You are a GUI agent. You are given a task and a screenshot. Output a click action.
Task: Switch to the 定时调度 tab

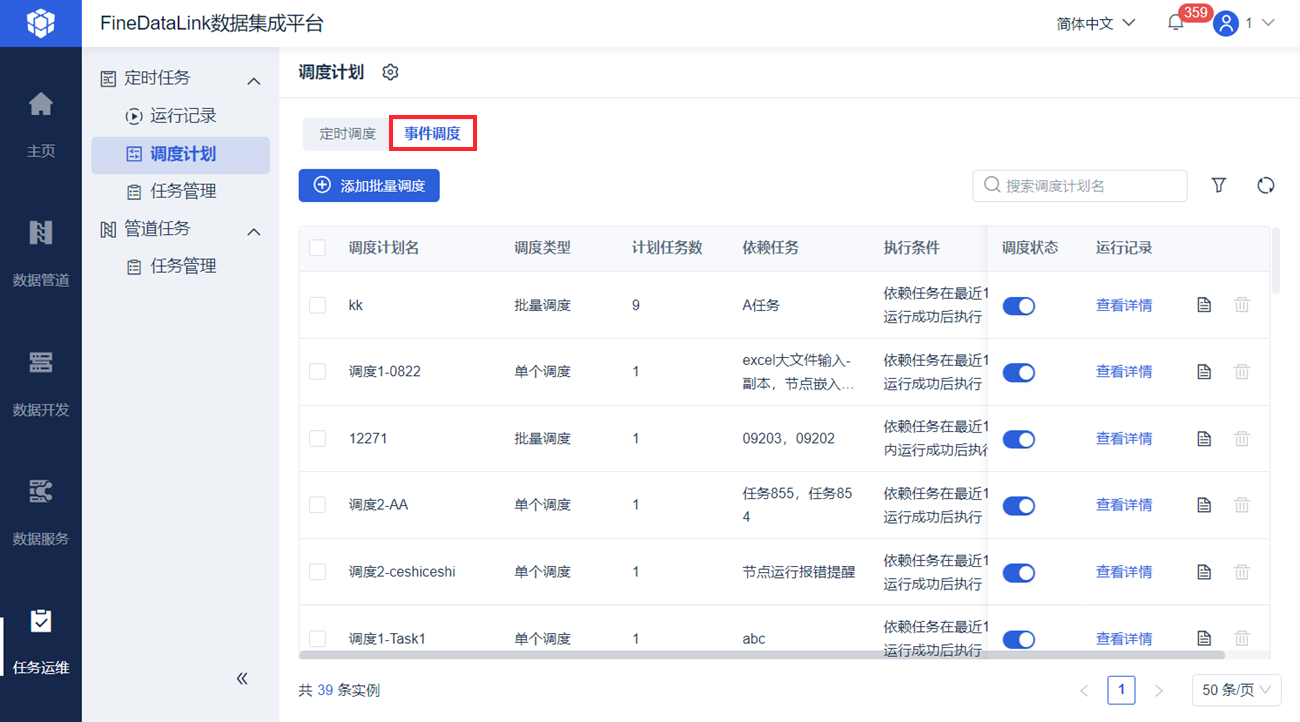pyautogui.click(x=347, y=133)
